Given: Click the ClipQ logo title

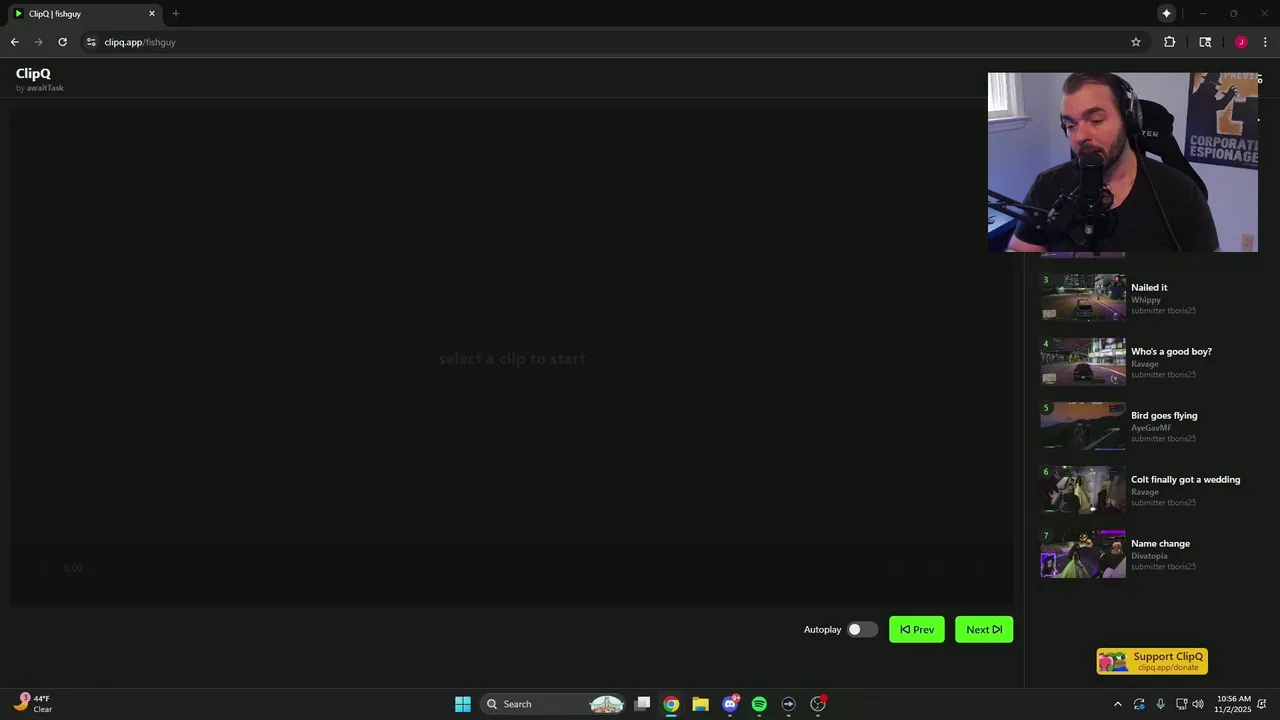Looking at the screenshot, I should 33,73.
